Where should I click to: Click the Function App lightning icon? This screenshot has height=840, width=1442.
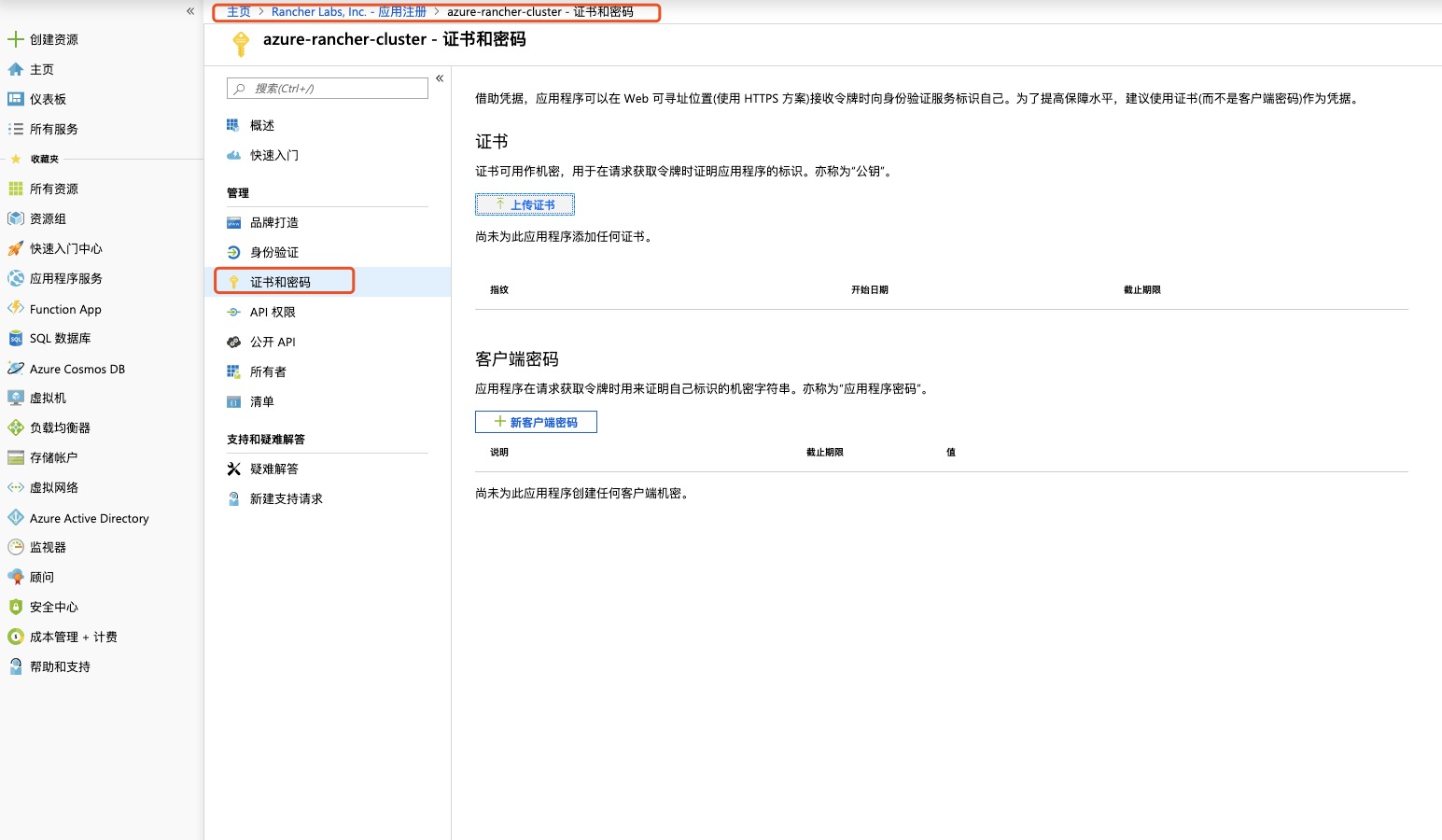[15, 308]
